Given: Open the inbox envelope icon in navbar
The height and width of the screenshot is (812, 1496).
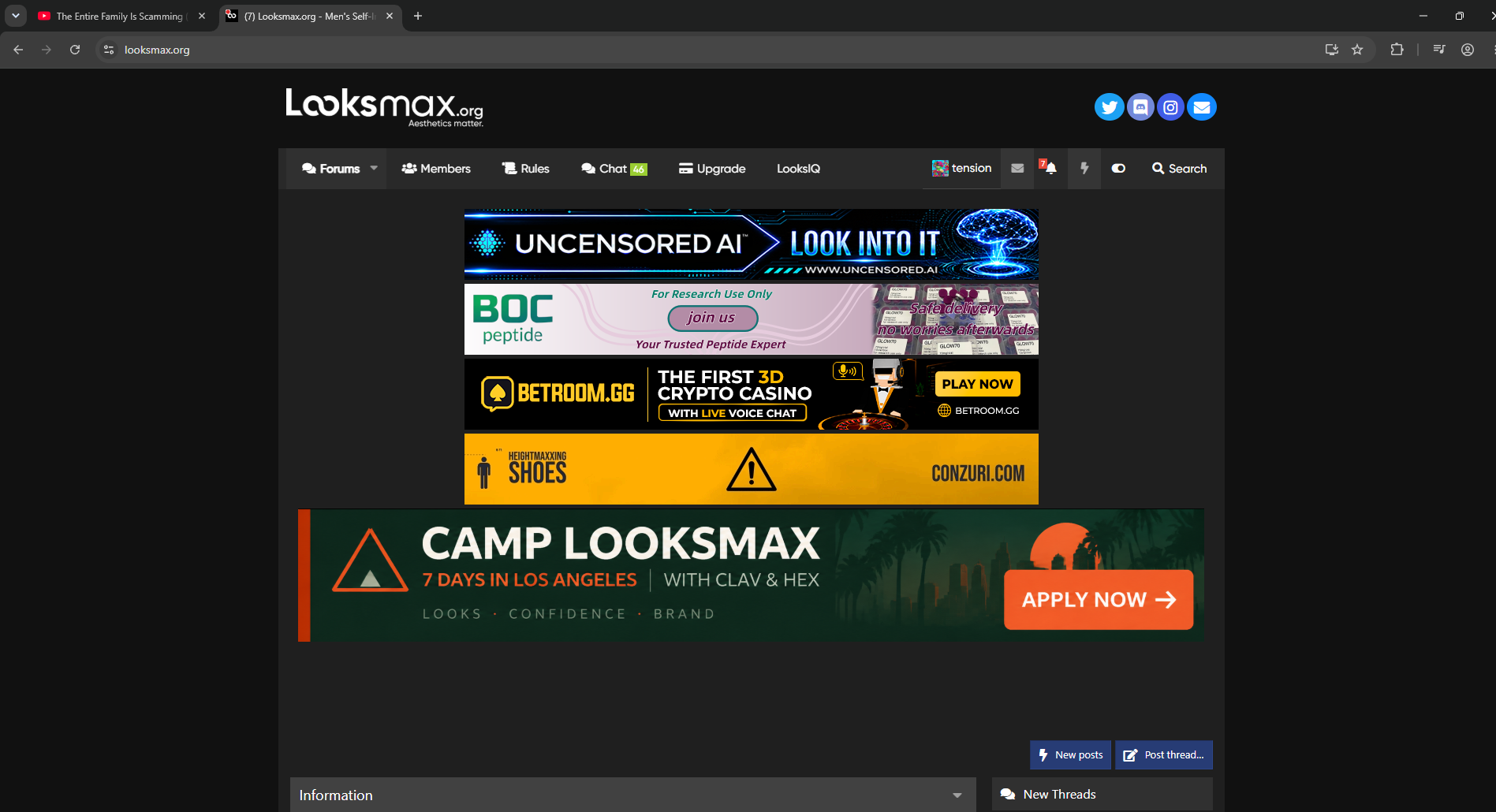Looking at the screenshot, I should pyautogui.click(x=1017, y=168).
